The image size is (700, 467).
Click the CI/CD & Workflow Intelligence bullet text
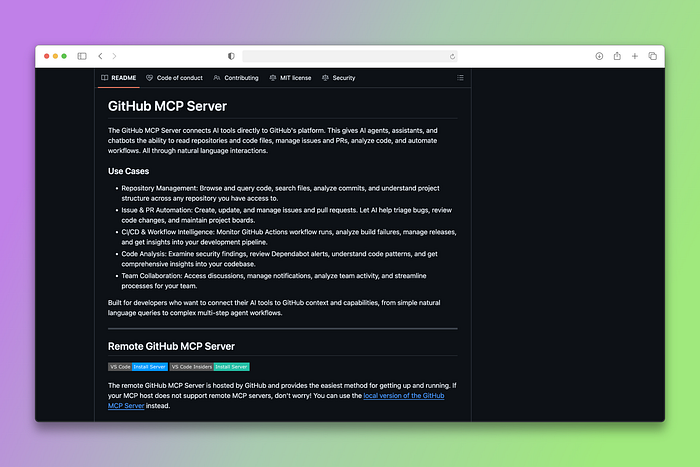289,237
